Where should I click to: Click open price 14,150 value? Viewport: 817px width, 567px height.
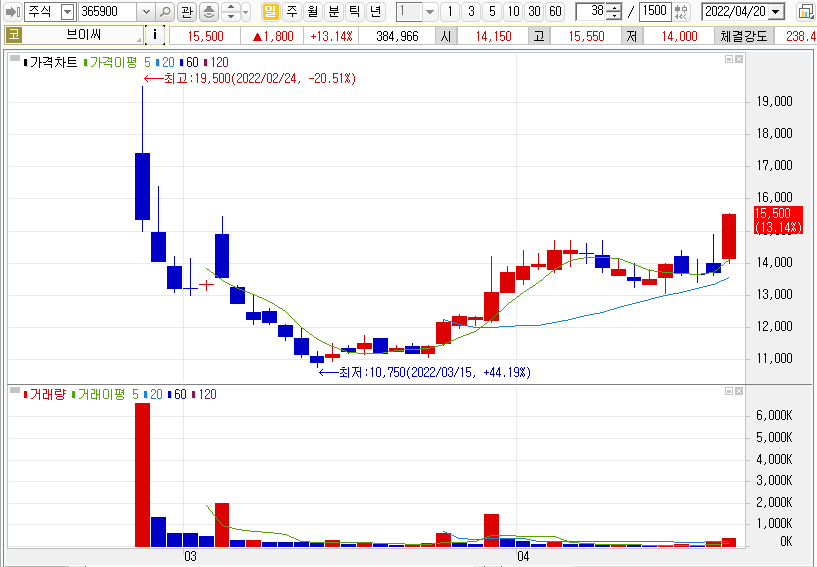coord(493,36)
